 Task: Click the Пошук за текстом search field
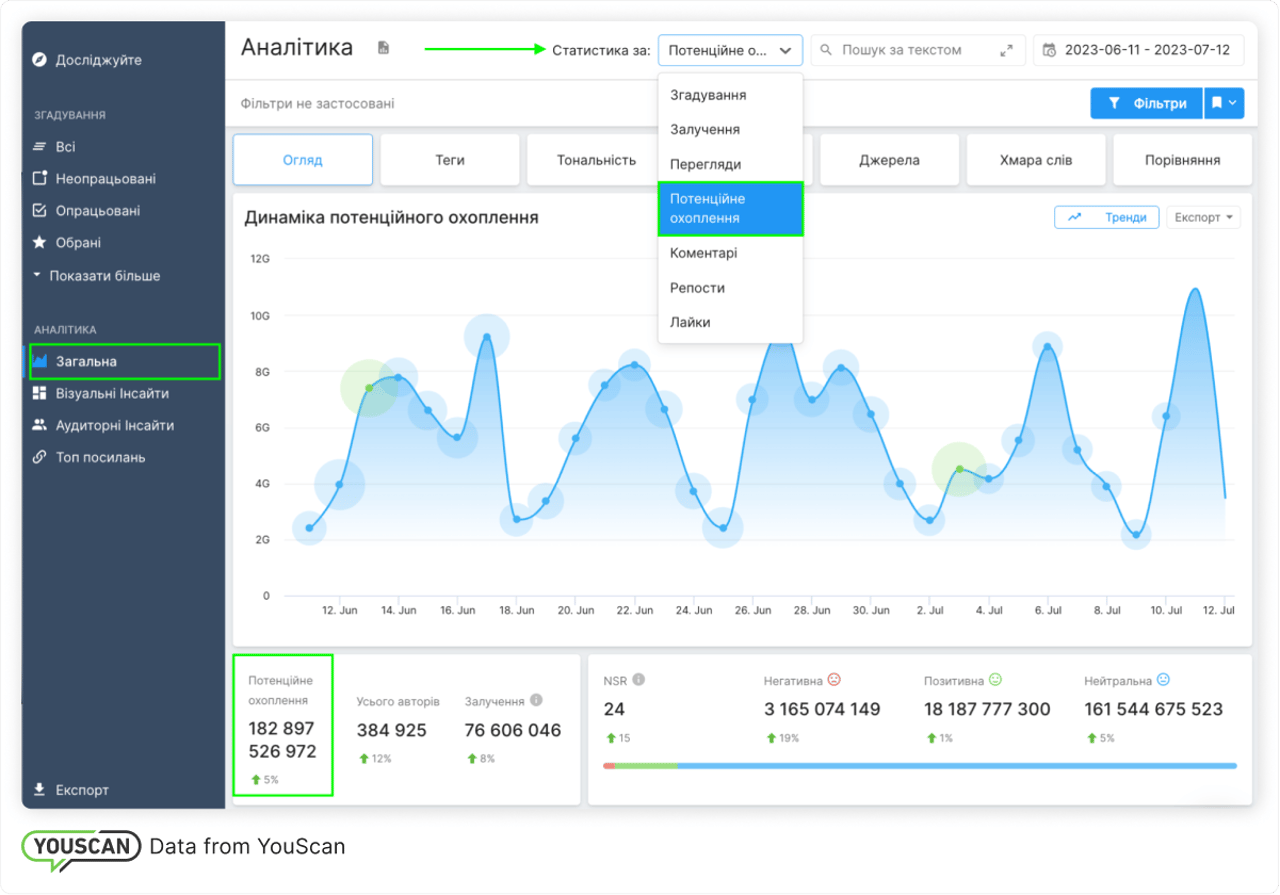tap(910, 50)
